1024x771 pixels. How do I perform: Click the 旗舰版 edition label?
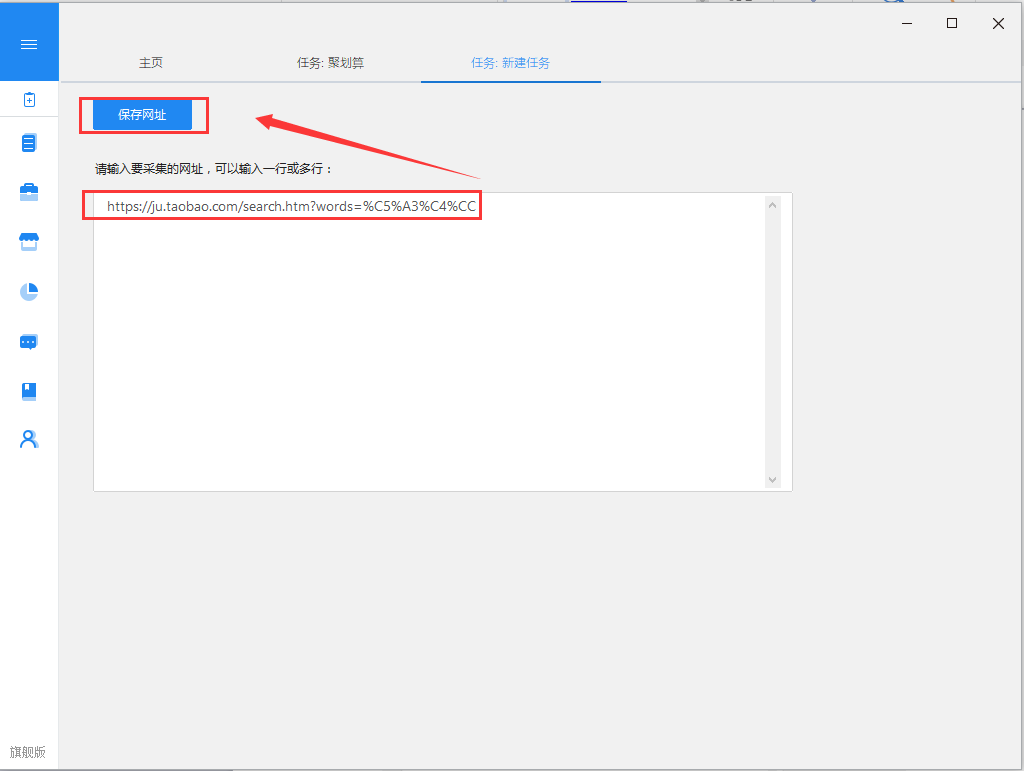[x=28, y=752]
